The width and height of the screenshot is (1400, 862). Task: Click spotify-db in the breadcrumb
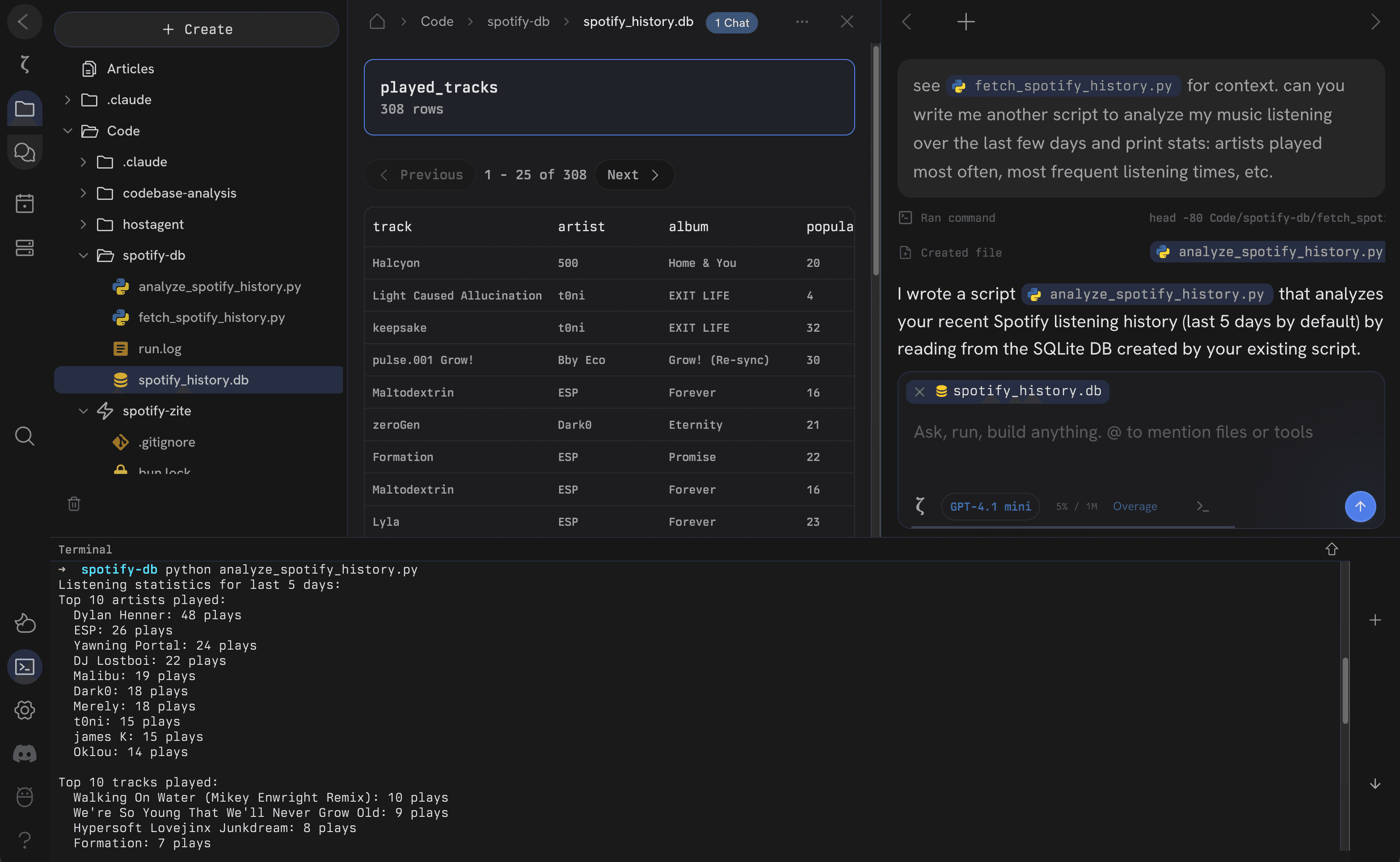(518, 21)
